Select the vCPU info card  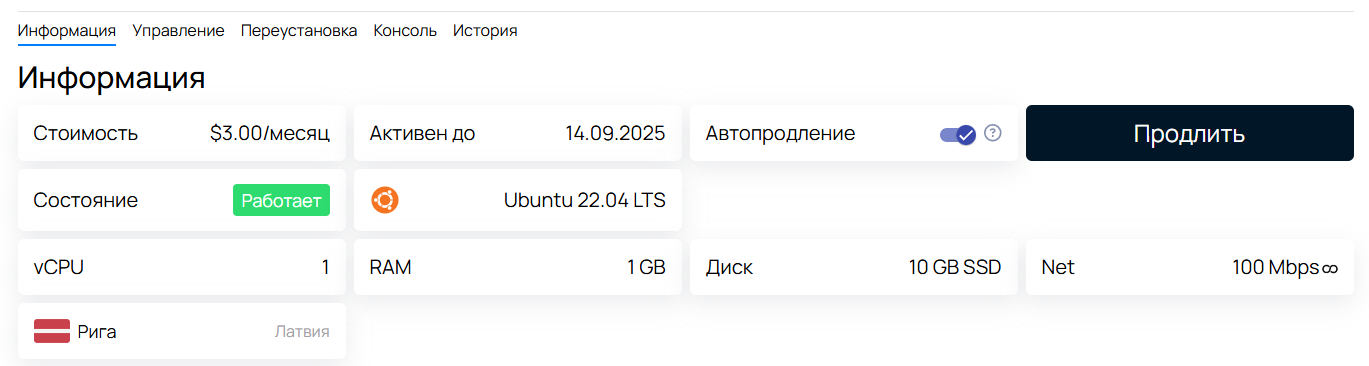pos(182,267)
